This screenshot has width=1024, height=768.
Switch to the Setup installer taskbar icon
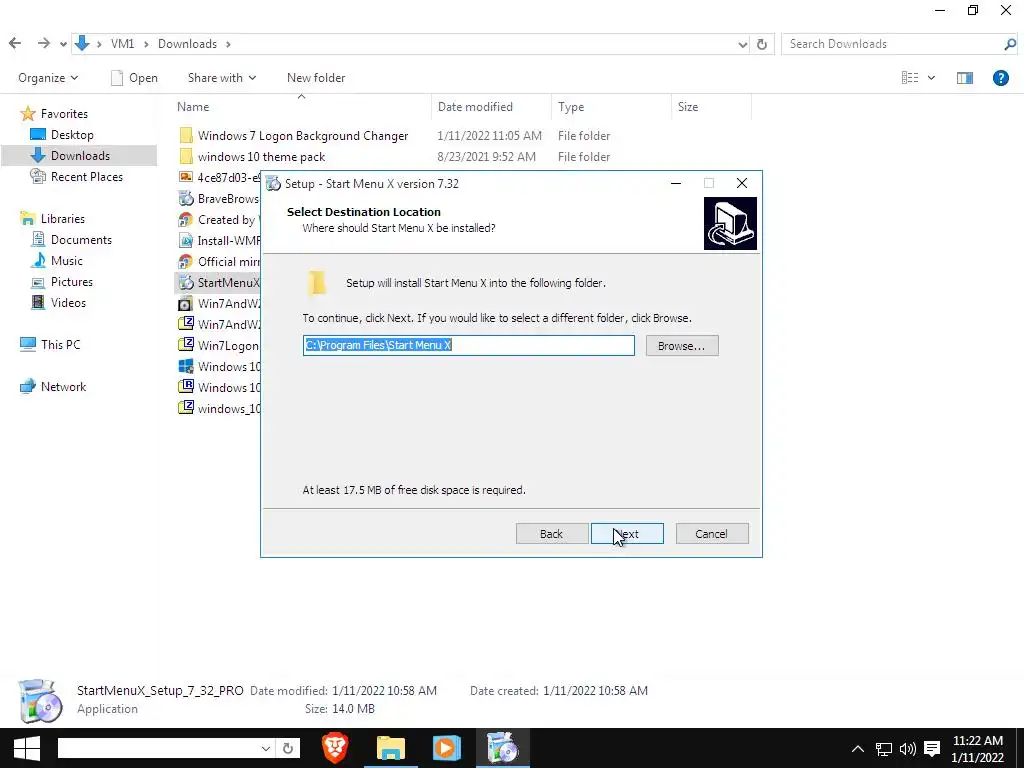[502, 748]
